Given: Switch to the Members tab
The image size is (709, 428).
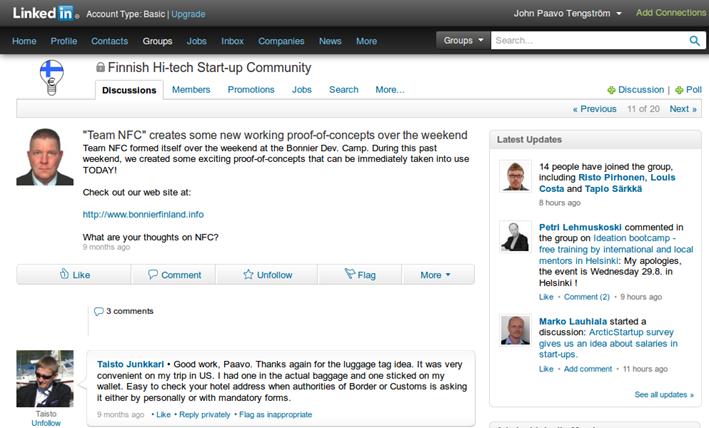Looking at the screenshot, I should pyautogui.click(x=191, y=89).
